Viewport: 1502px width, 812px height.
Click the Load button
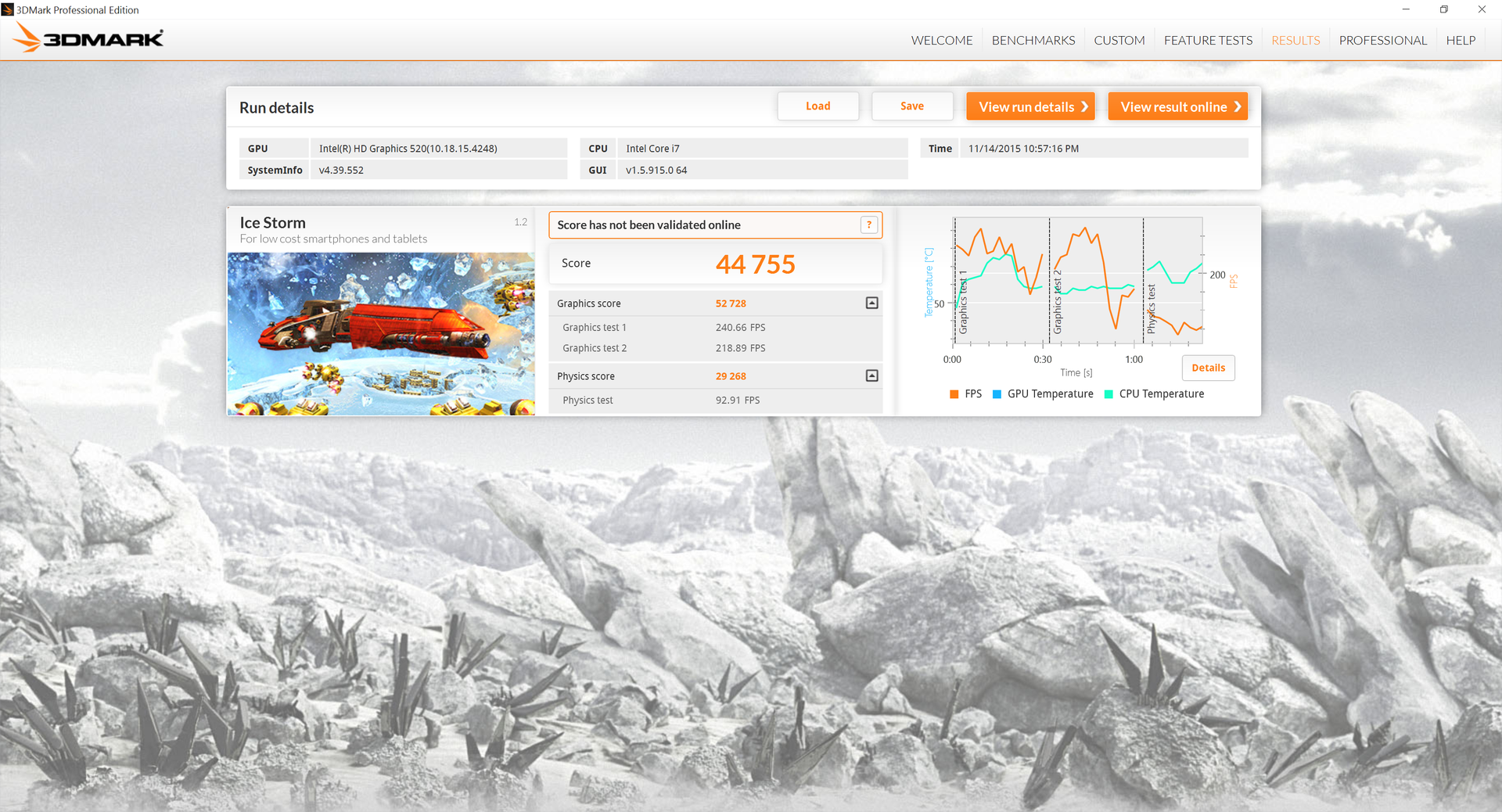coord(818,106)
